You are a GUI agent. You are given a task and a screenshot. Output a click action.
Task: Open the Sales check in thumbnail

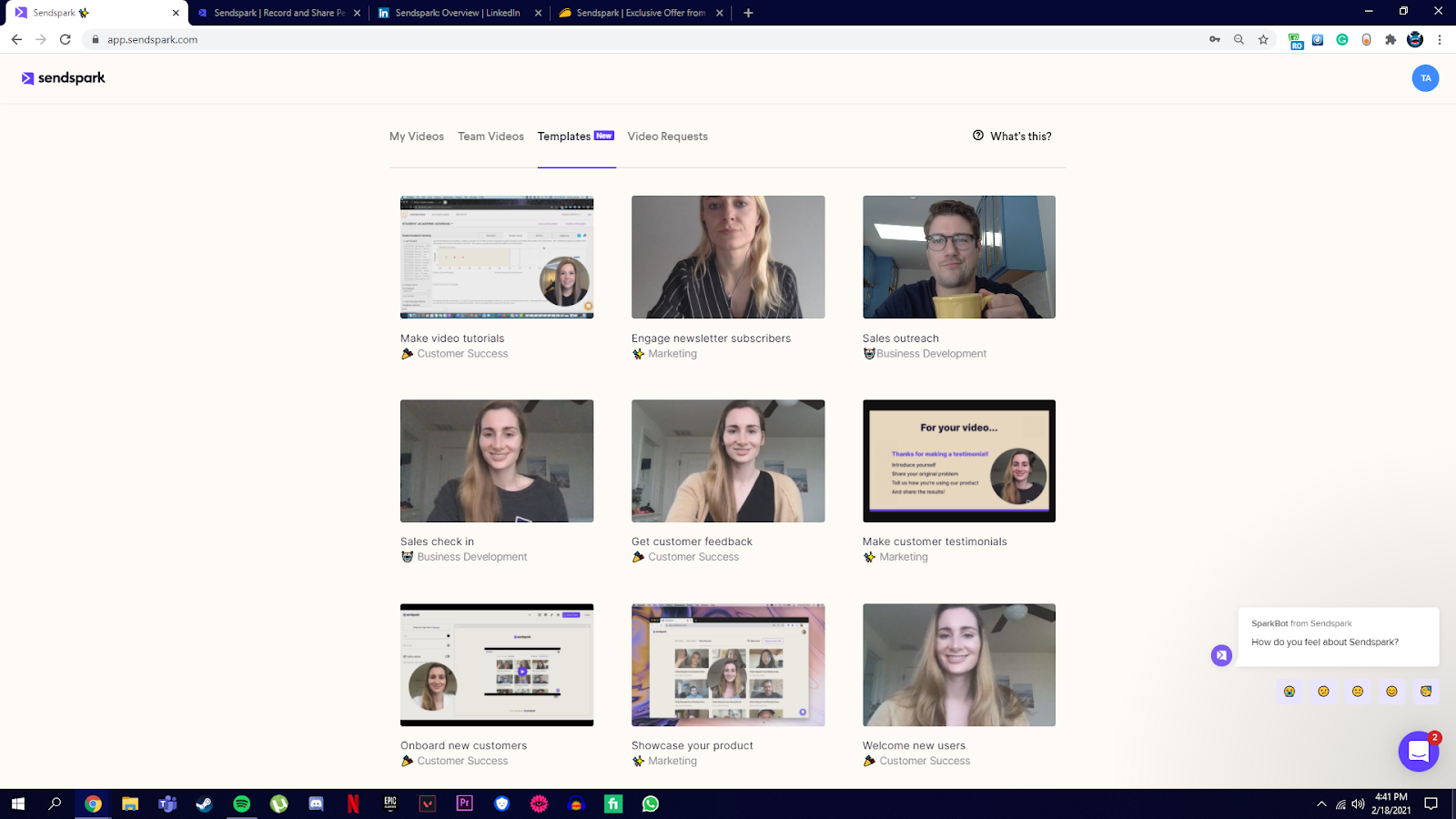tap(497, 460)
